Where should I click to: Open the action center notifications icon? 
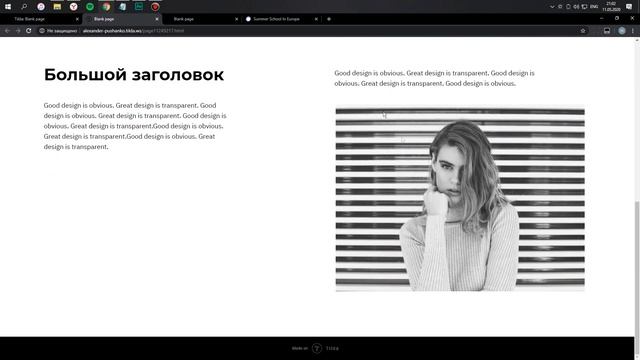coord(629,7)
